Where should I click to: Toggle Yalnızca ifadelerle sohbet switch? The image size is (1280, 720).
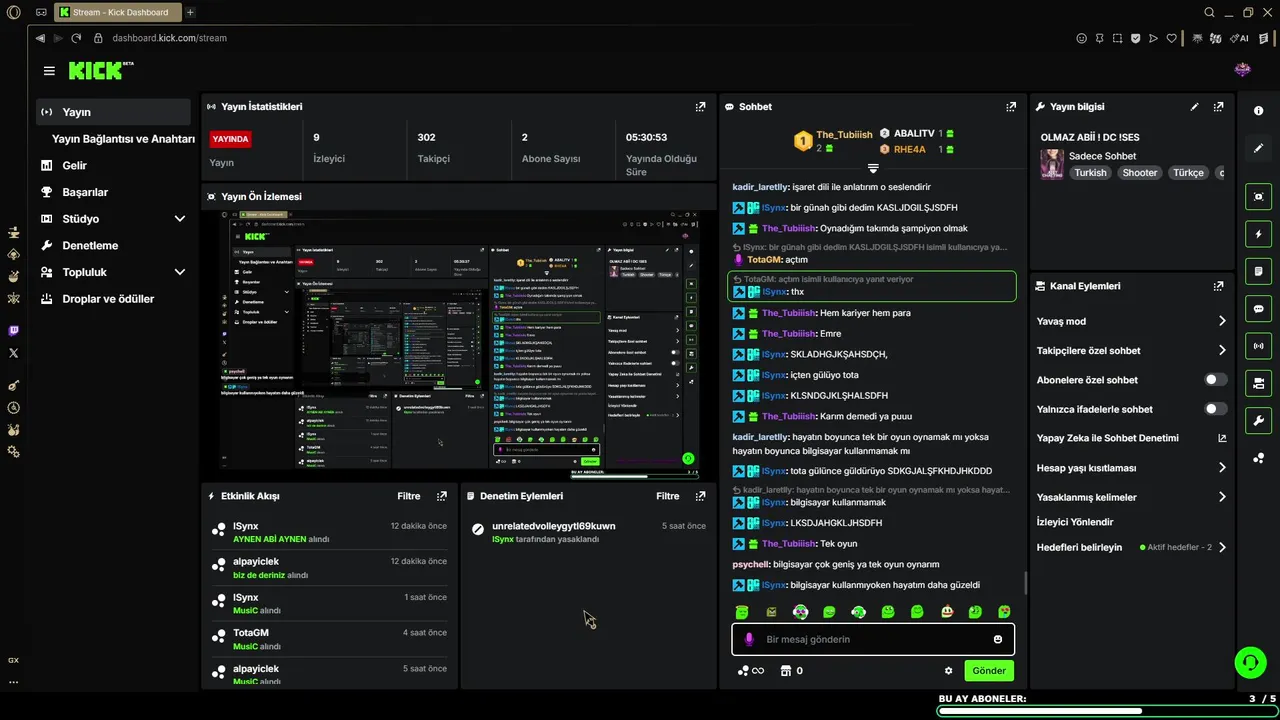click(x=1215, y=409)
